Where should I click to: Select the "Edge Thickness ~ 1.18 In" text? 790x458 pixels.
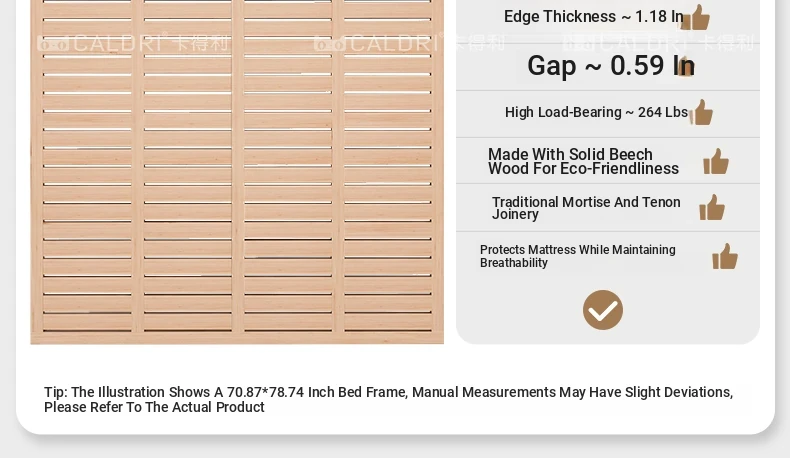click(593, 17)
